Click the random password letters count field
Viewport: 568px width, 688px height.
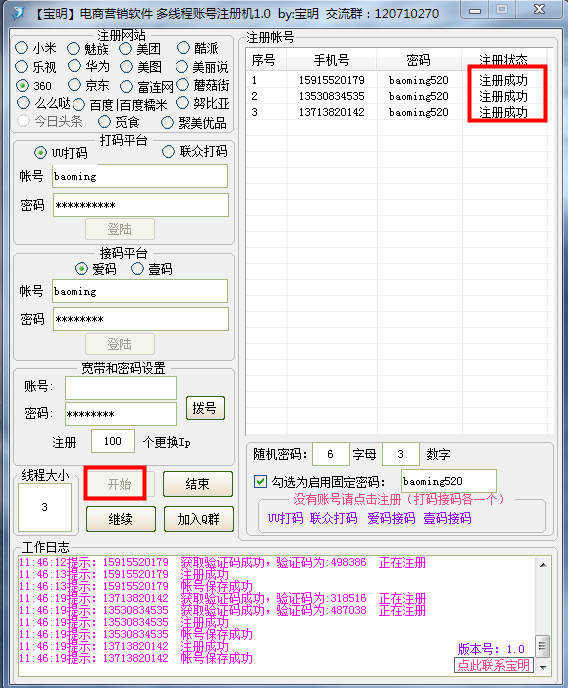click(331, 454)
